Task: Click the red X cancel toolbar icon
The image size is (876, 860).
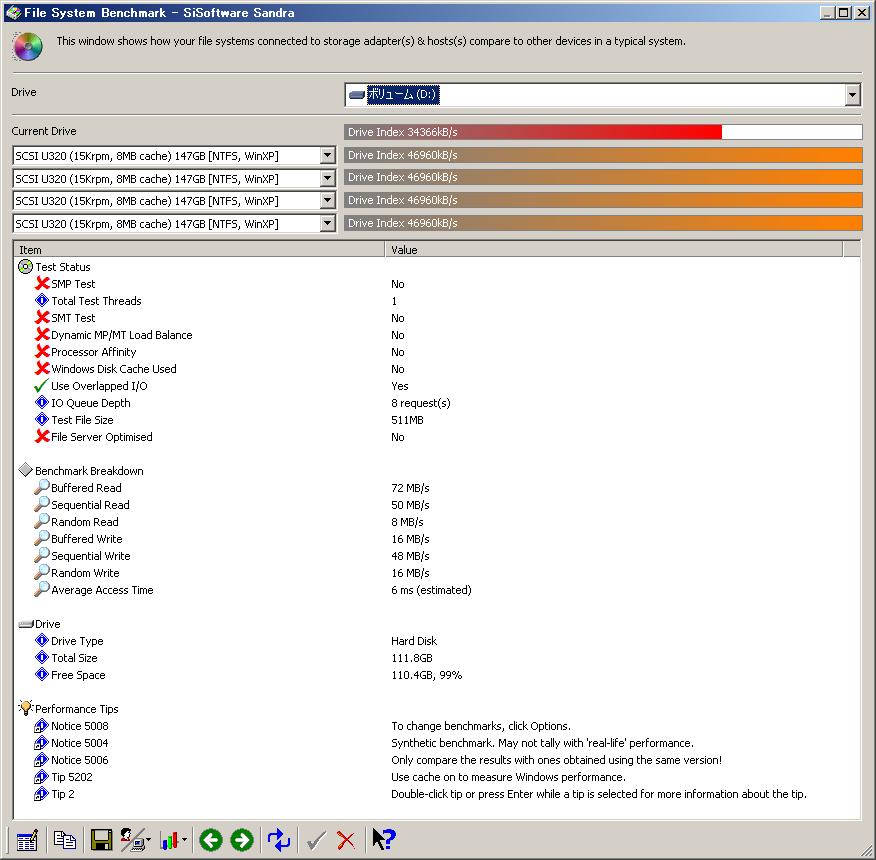Action: click(x=346, y=840)
